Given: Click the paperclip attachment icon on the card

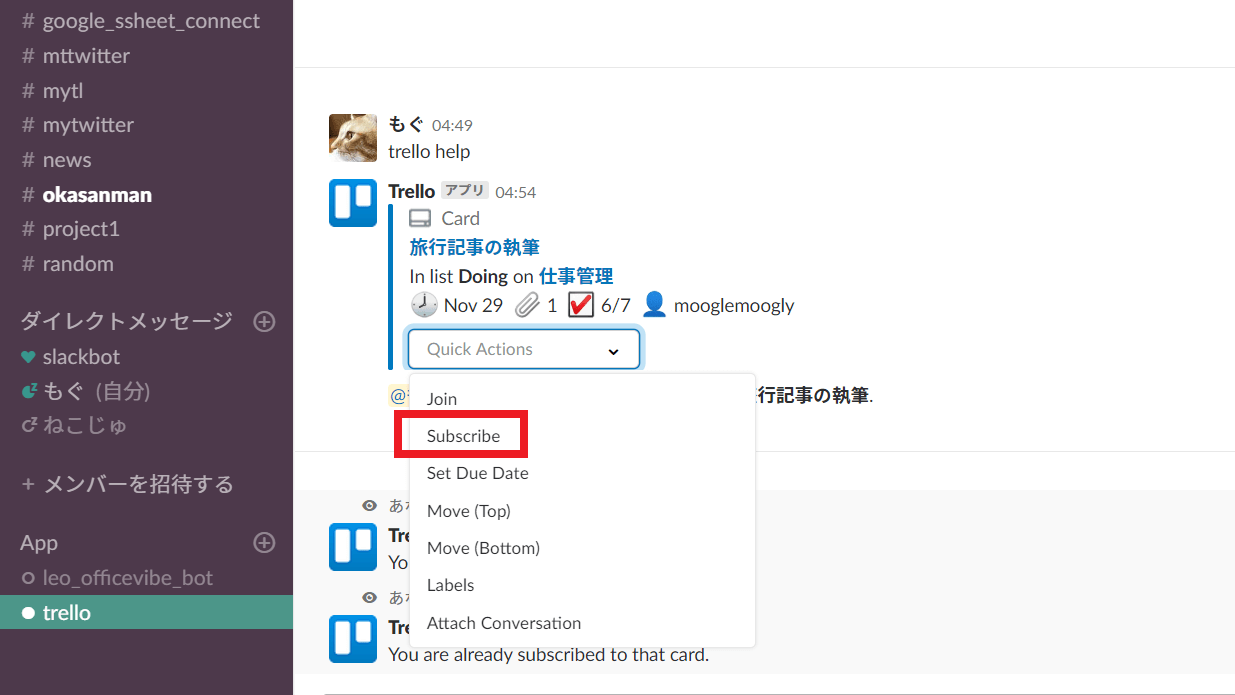Looking at the screenshot, I should (527, 305).
